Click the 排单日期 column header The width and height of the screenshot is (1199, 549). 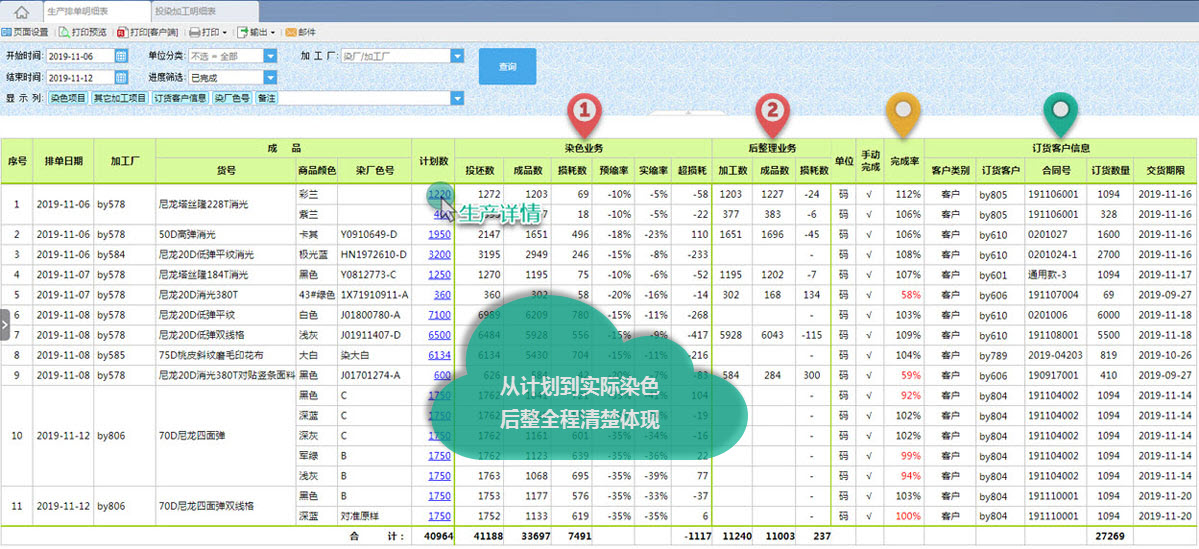(63, 161)
